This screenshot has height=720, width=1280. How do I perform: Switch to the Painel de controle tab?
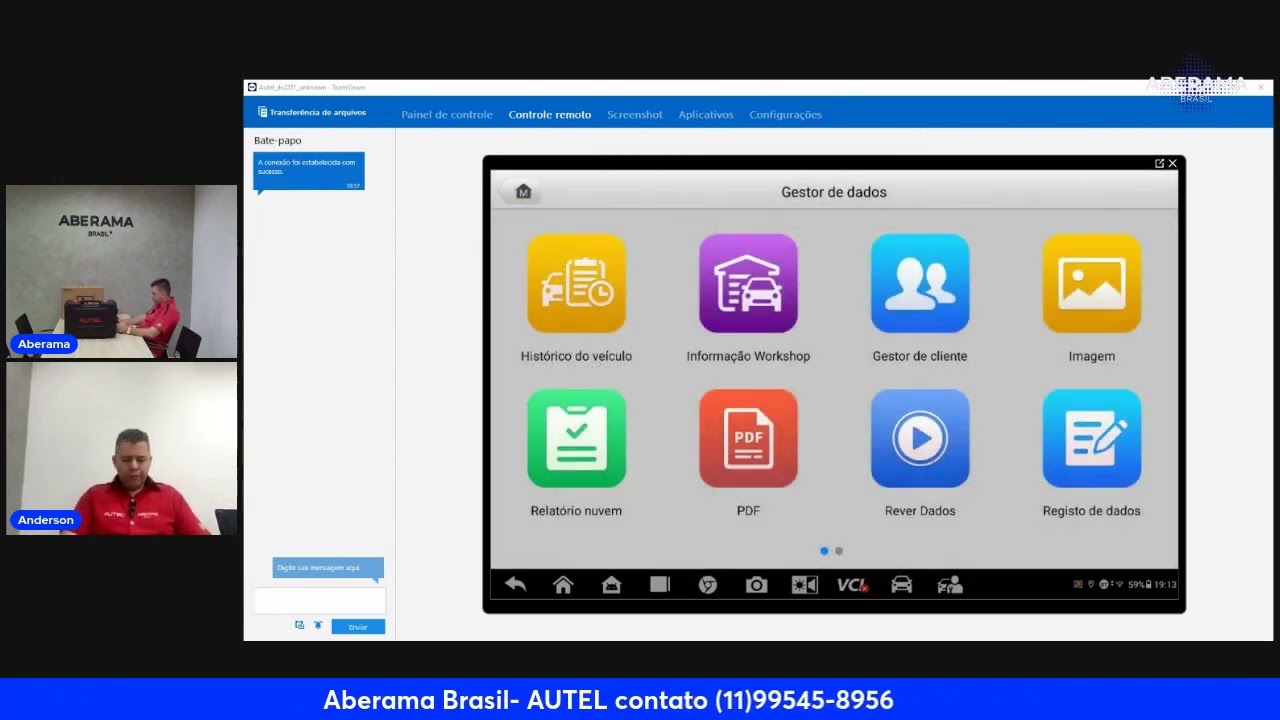pyautogui.click(x=447, y=115)
